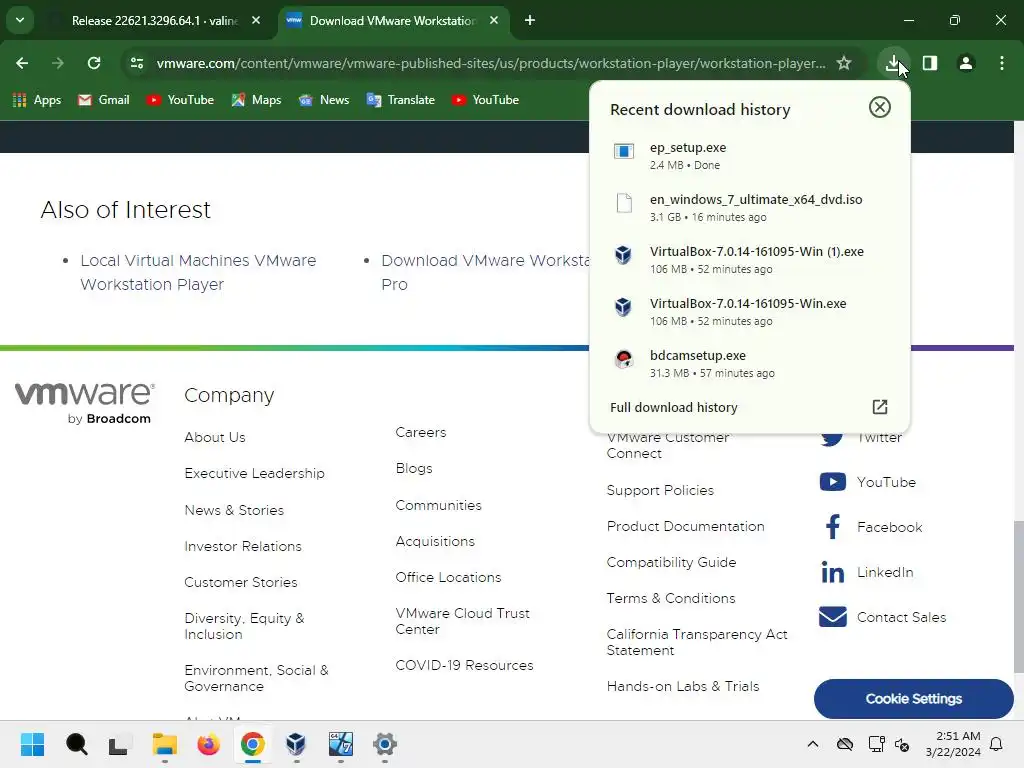Open VMware's LinkedIn social icon
Image resolution: width=1024 pixels, height=768 pixels.
(x=833, y=572)
